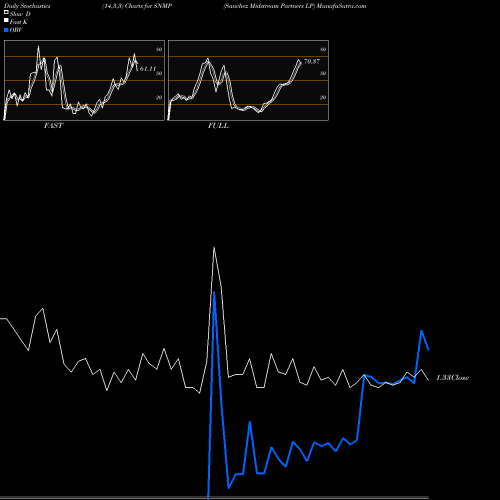Click the FAST chart label
Screen dimensions: 500x500
pos(53,126)
